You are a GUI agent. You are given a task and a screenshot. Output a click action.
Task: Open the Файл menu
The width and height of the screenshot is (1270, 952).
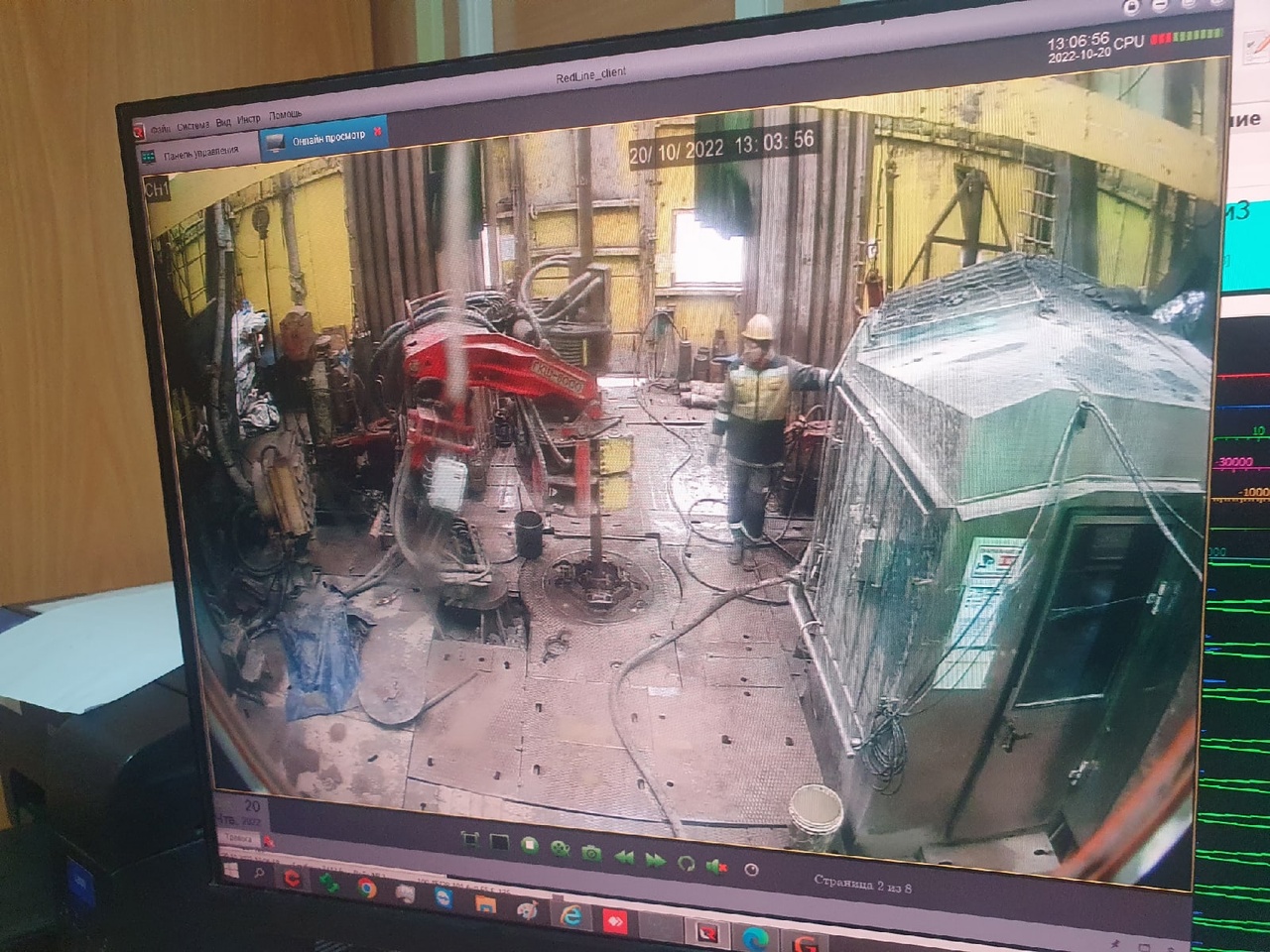pos(162,130)
